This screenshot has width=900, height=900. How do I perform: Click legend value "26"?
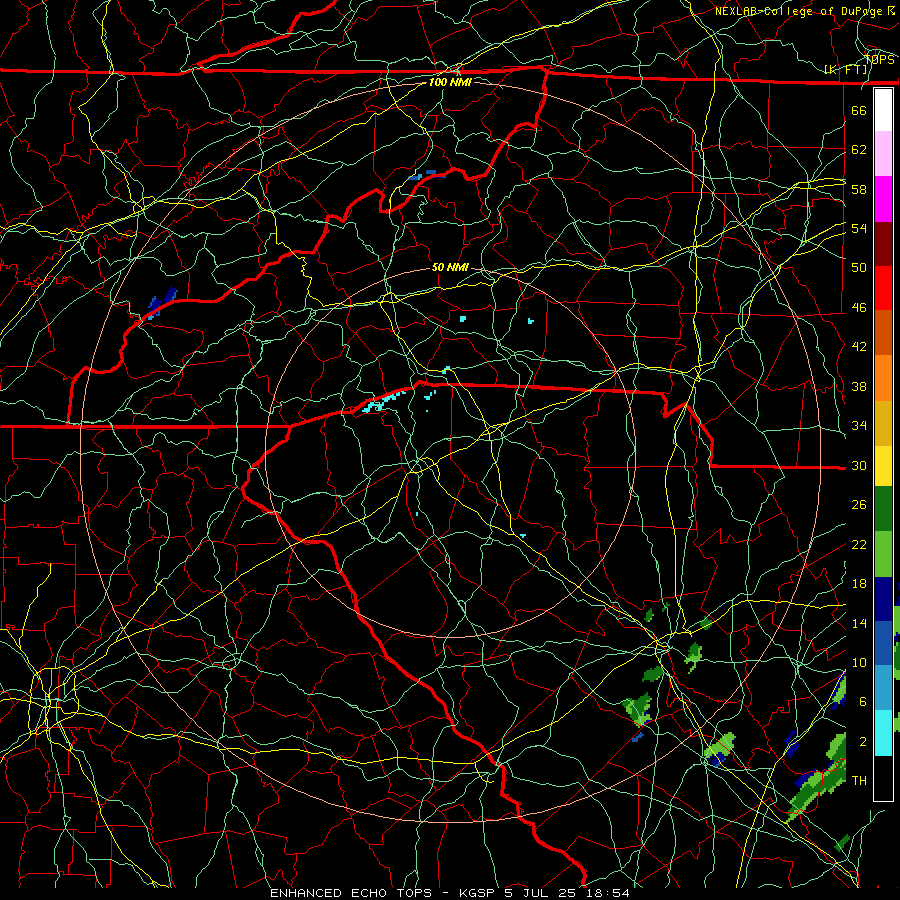tap(859, 505)
